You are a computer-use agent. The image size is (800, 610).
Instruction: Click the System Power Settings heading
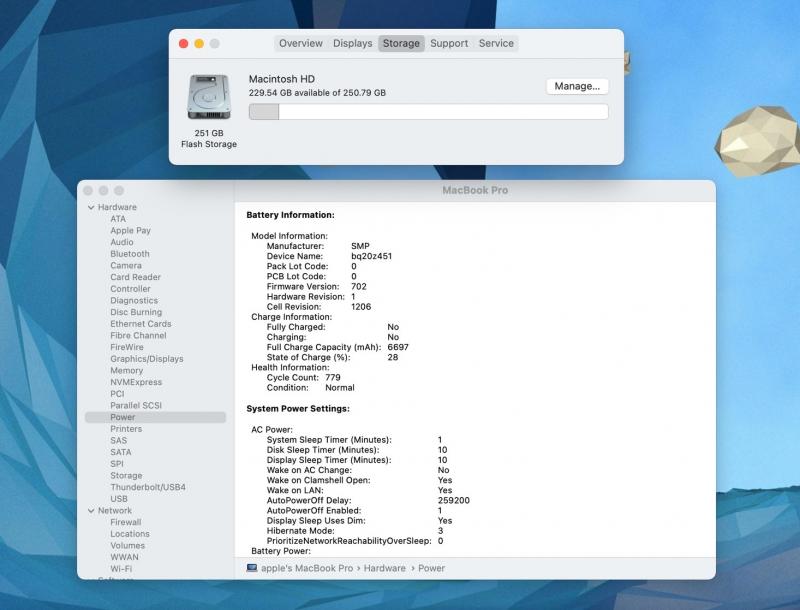click(x=298, y=409)
